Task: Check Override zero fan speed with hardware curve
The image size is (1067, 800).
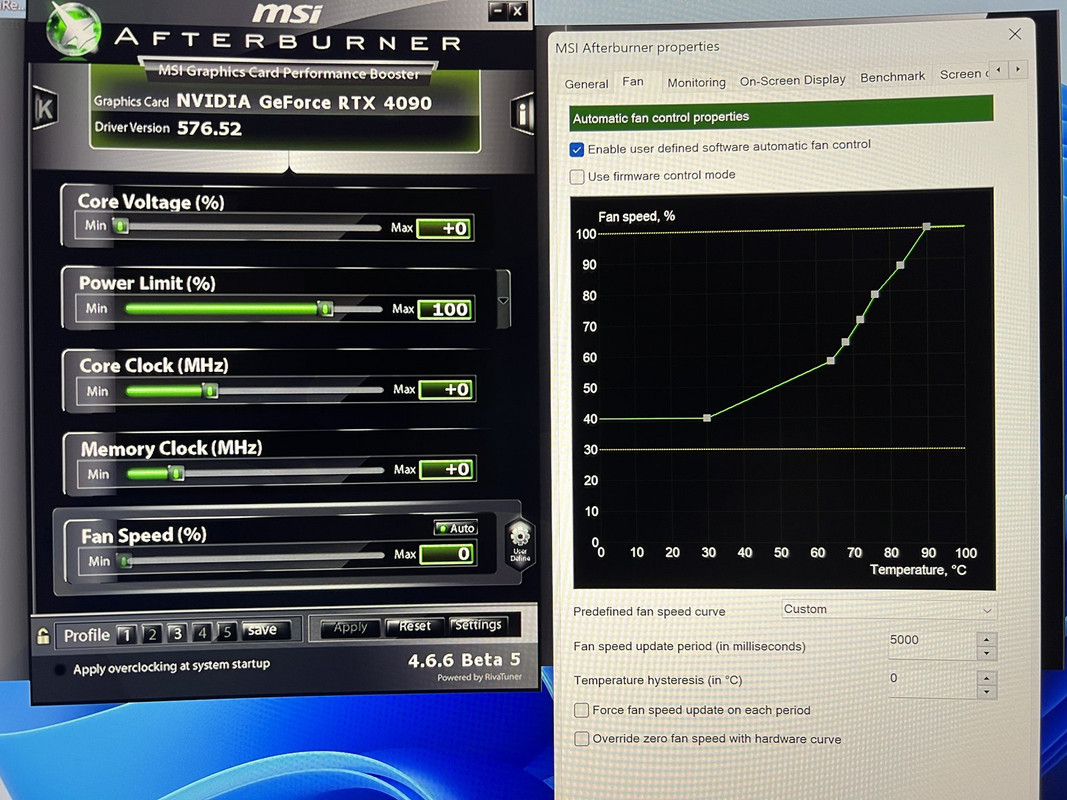Action: [x=581, y=739]
